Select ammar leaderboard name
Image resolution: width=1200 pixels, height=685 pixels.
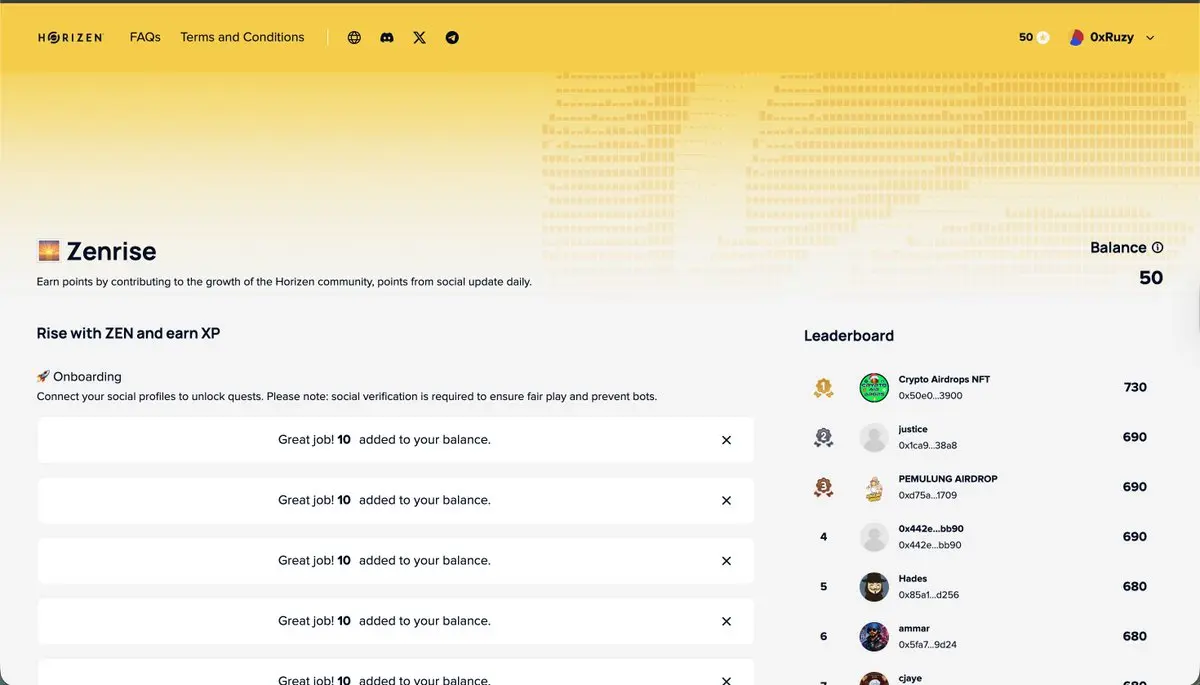point(914,629)
